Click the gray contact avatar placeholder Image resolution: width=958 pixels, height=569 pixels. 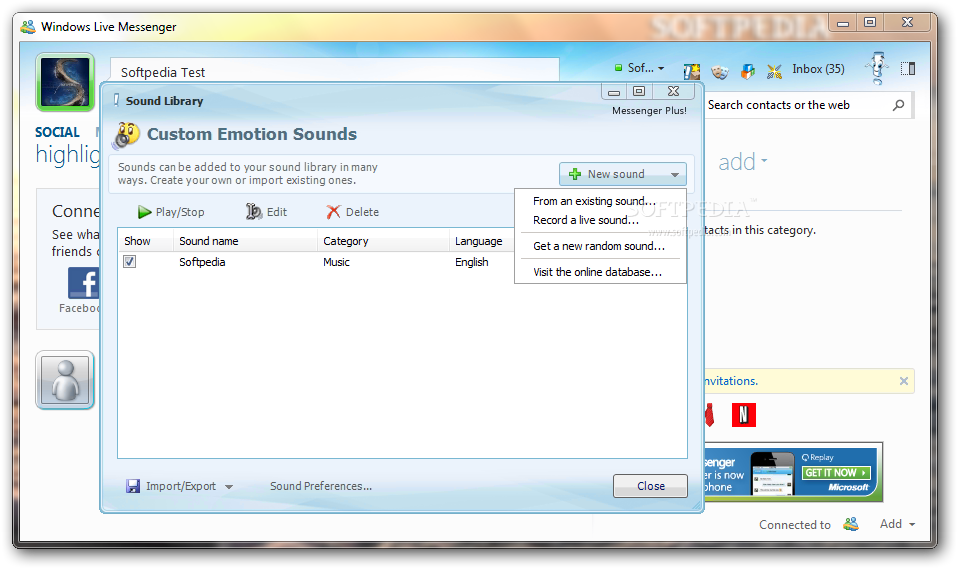point(65,380)
